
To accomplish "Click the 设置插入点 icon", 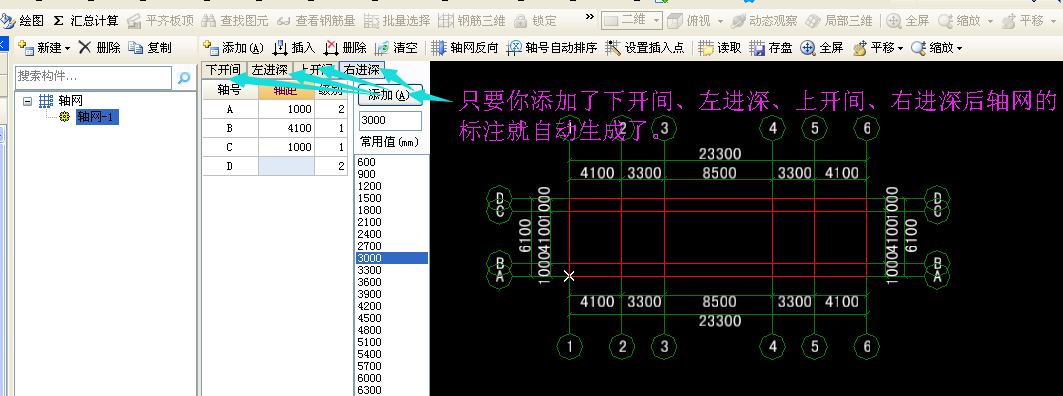I will (x=613, y=47).
